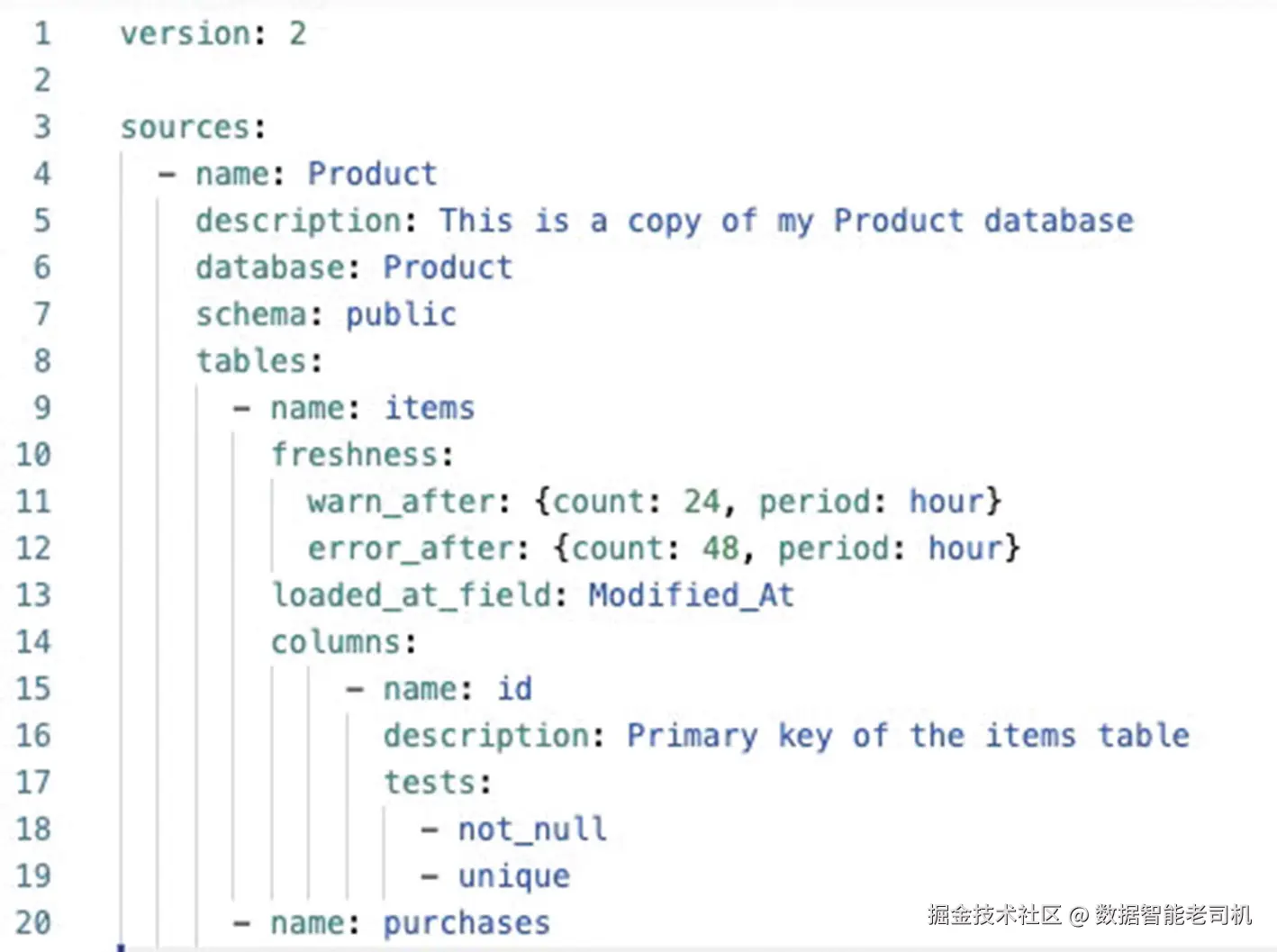Click the 'items' table name value

[430, 408]
